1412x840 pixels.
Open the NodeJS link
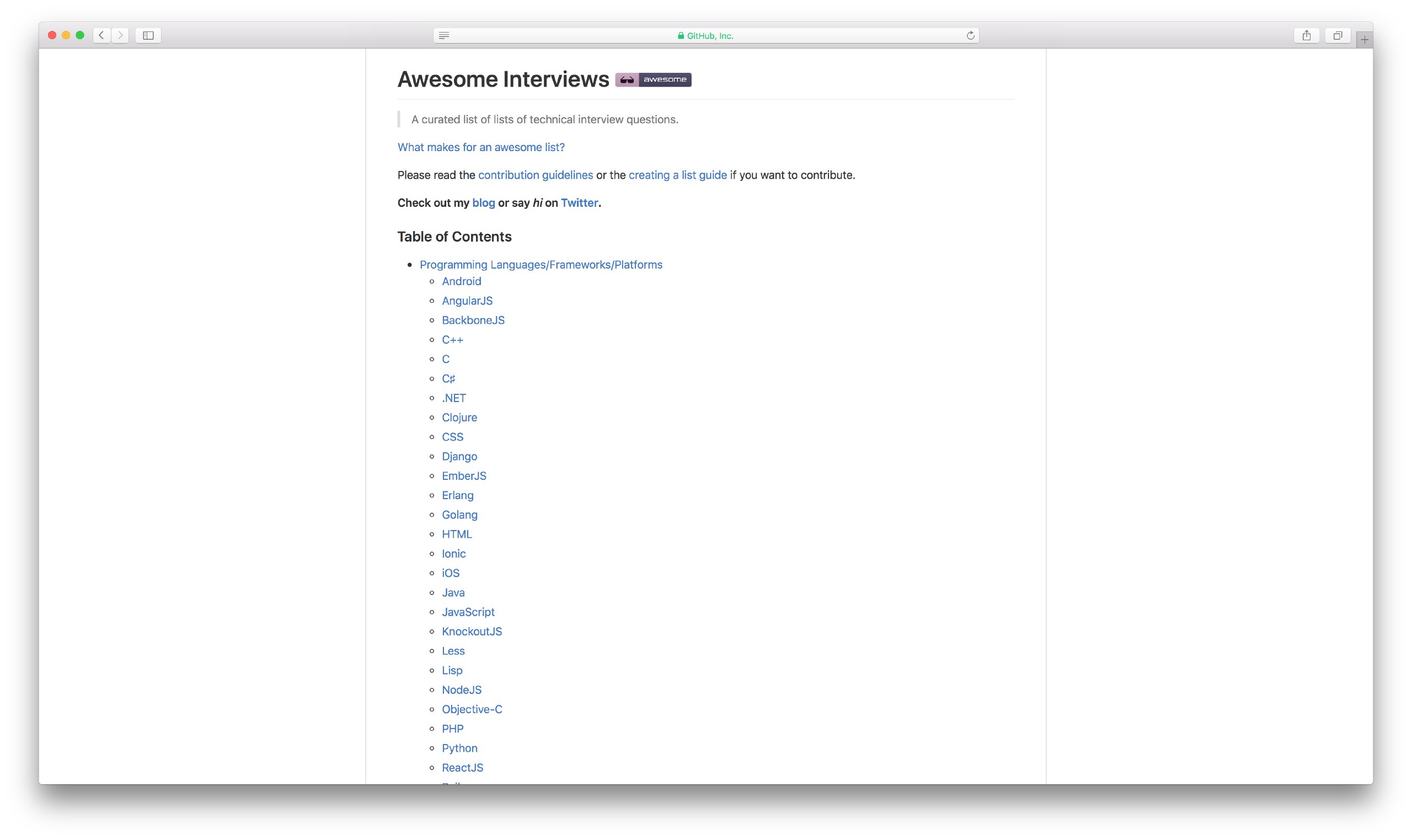tap(461, 689)
